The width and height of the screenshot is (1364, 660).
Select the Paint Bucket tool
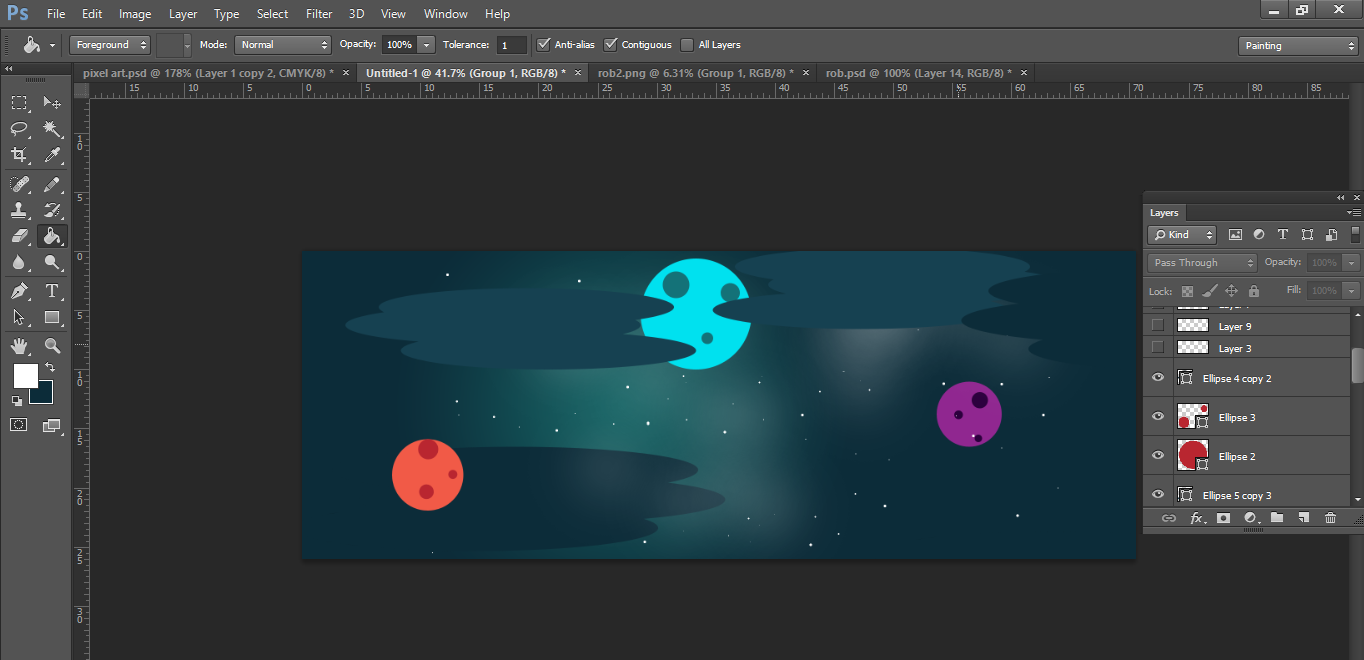pos(52,236)
